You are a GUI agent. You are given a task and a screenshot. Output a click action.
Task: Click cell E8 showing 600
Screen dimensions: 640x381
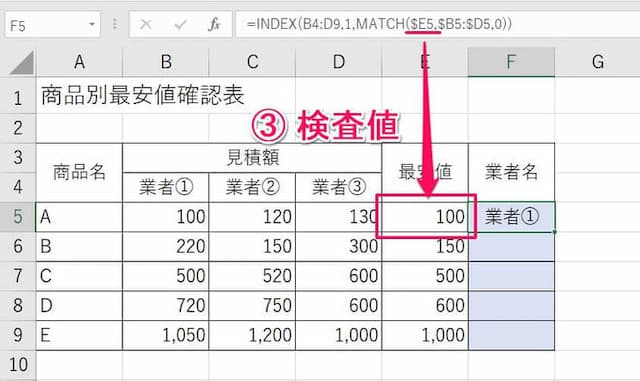[425, 305]
